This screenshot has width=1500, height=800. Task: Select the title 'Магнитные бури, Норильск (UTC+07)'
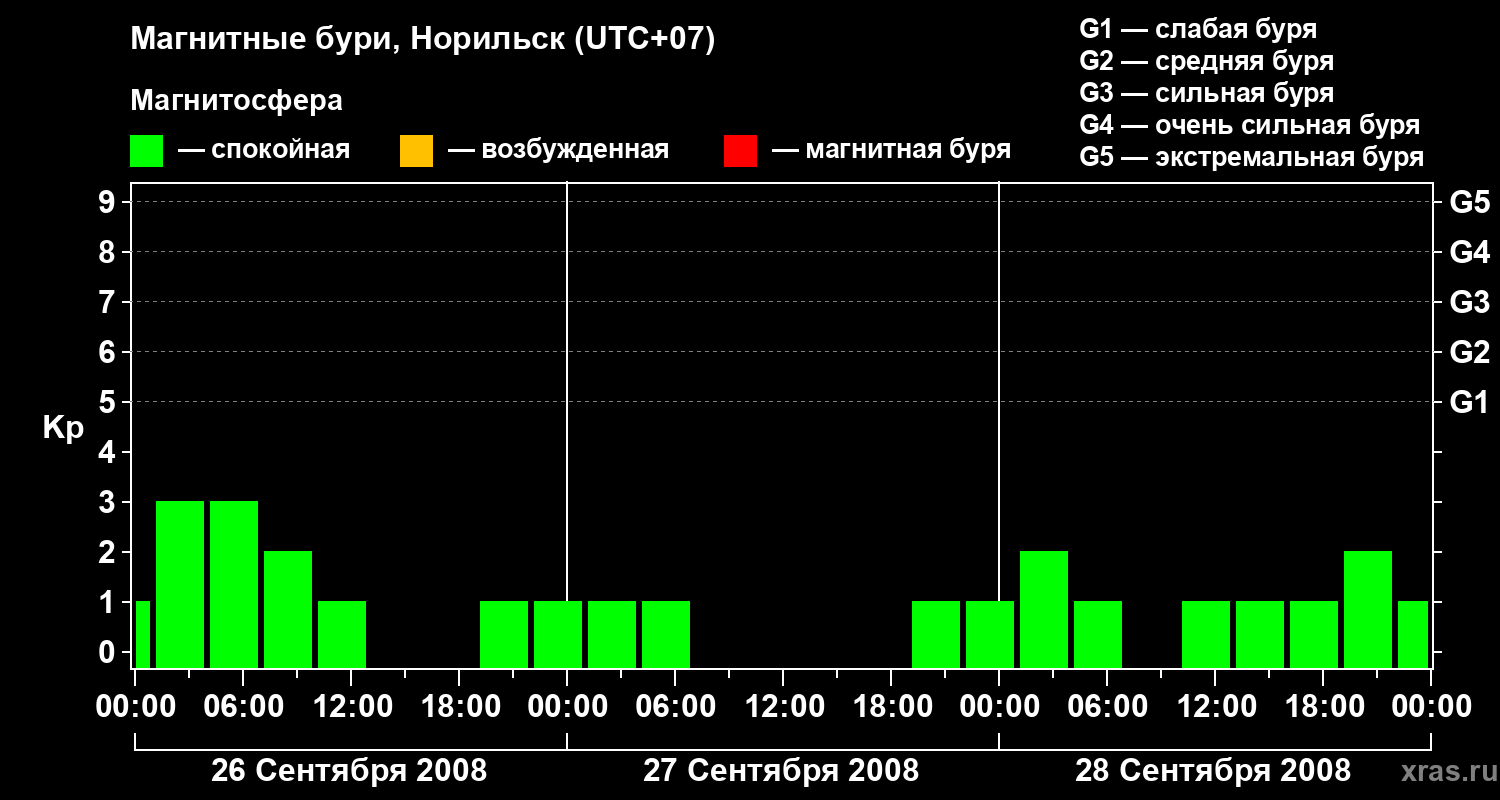coord(423,40)
